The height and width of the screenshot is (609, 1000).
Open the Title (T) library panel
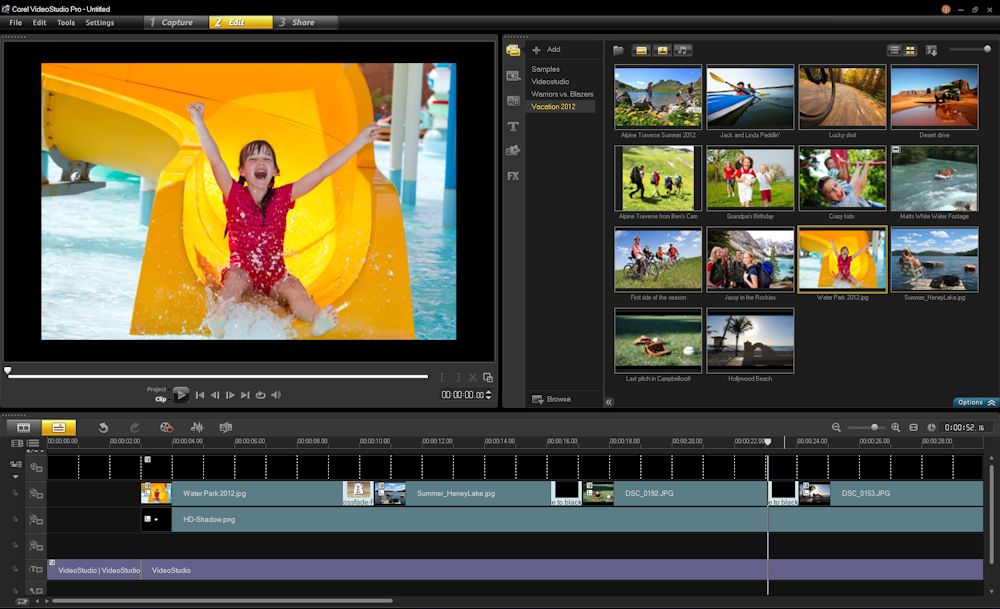pos(513,126)
